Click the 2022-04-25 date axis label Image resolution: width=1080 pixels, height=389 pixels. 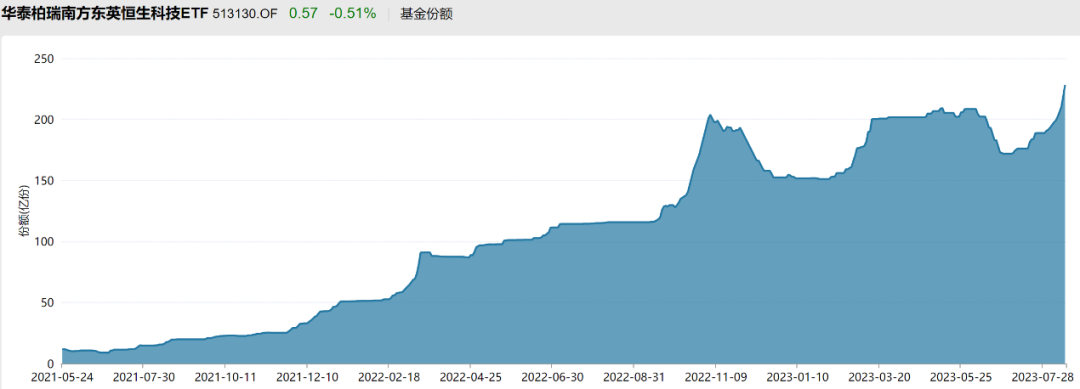click(470, 378)
